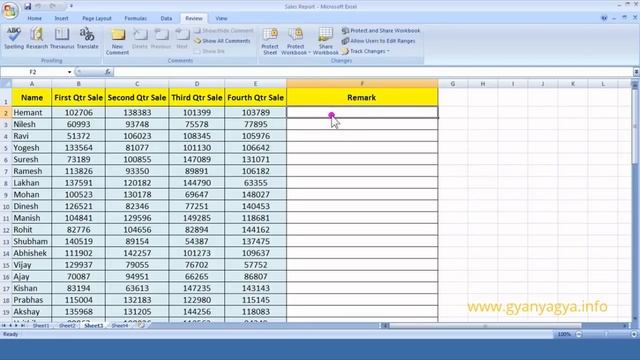The width and height of the screenshot is (640, 360).
Task: Select empty Remark cell for Nilesh
Action: (362, 124)
